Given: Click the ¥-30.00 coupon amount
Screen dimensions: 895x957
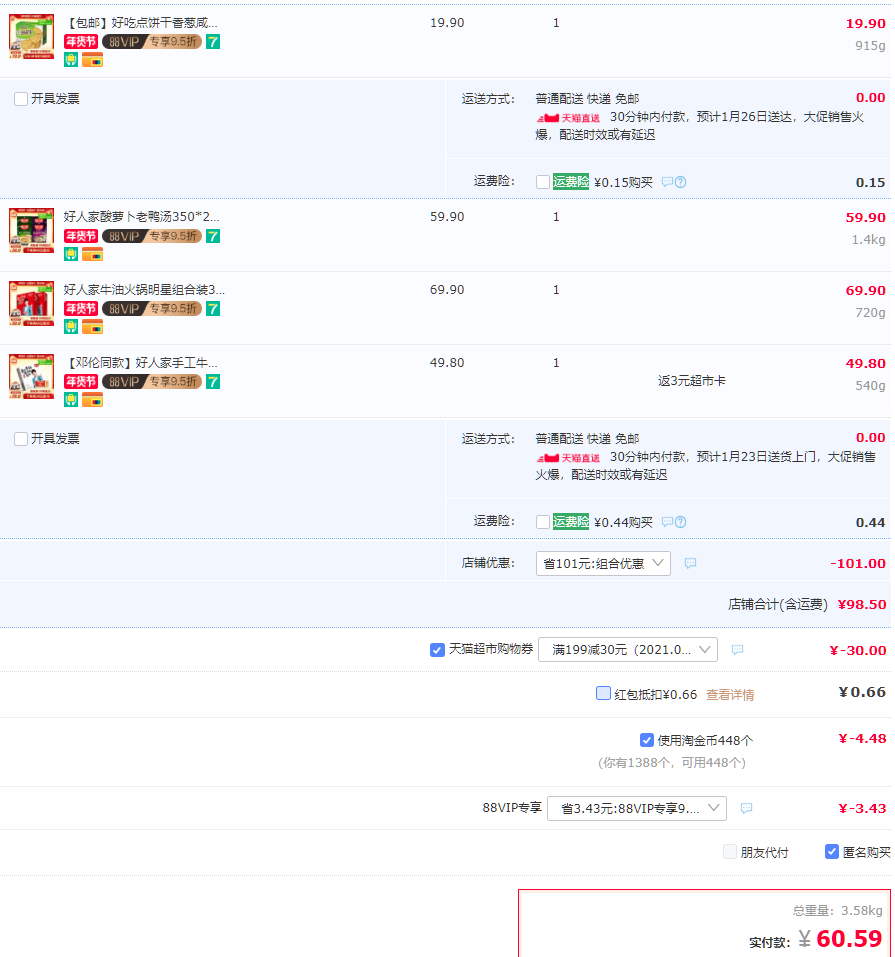Looking at the screenshot, I should coord(858,651).
